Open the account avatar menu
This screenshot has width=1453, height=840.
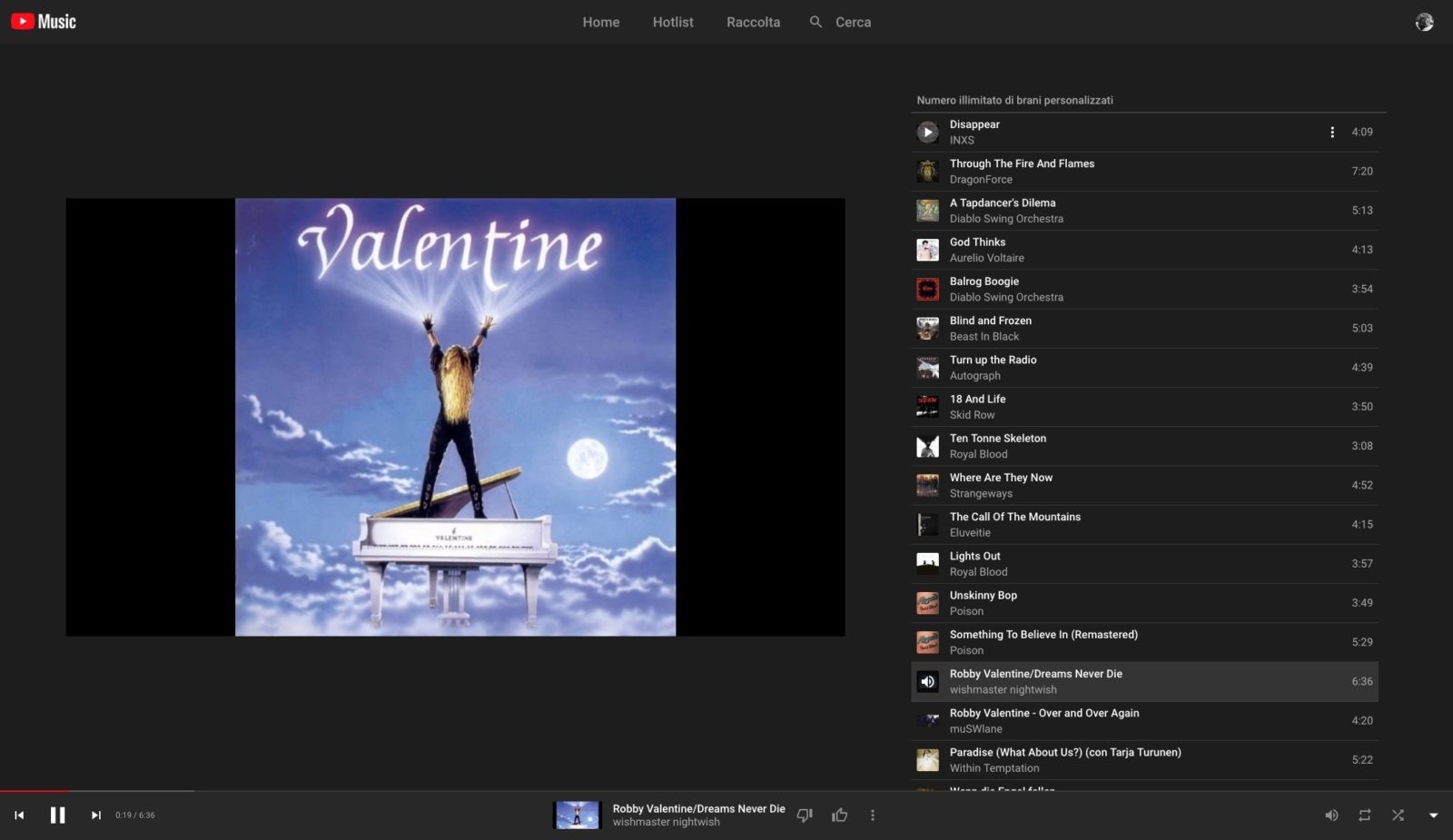(x=1424, y=22)
